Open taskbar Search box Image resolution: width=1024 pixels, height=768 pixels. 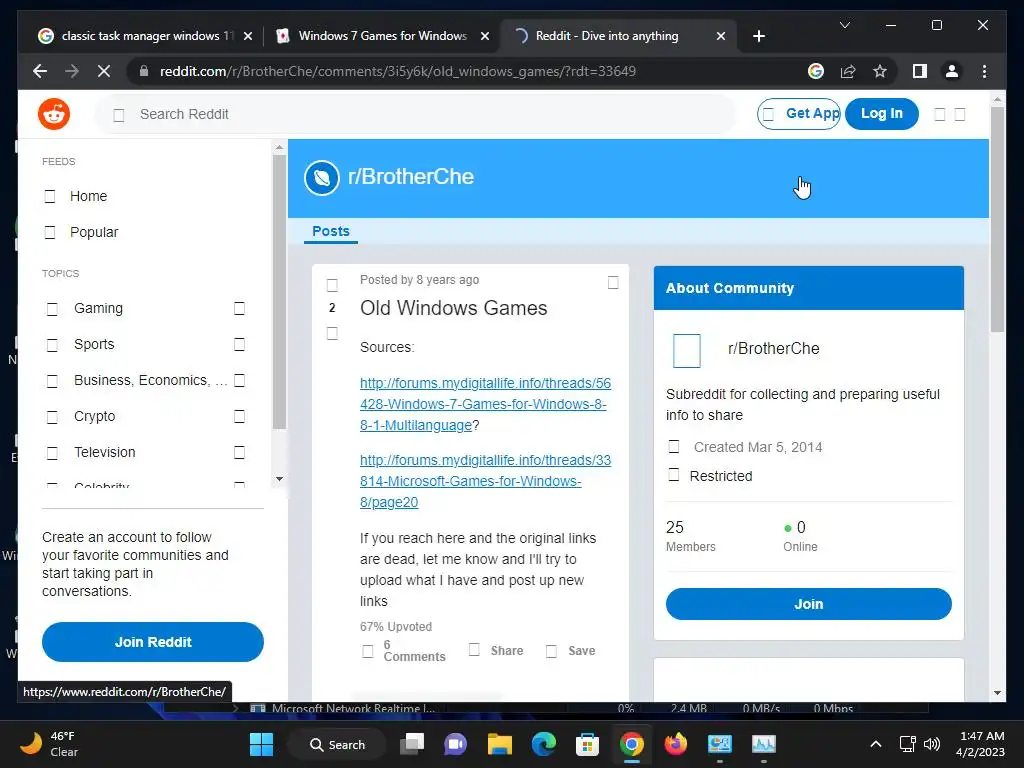(338, 744)
